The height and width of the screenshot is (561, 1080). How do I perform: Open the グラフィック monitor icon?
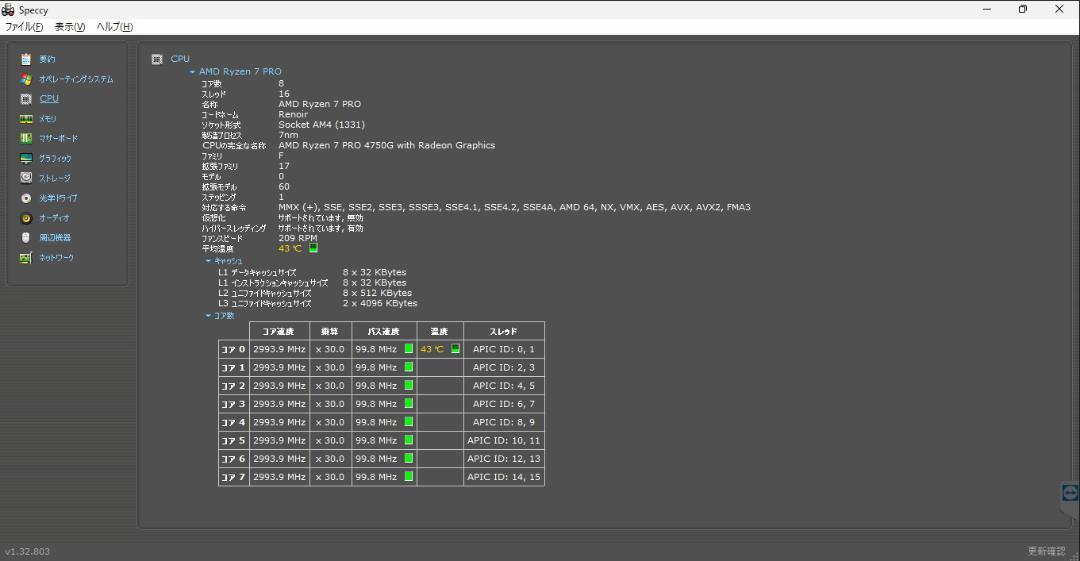coord(26,159)
